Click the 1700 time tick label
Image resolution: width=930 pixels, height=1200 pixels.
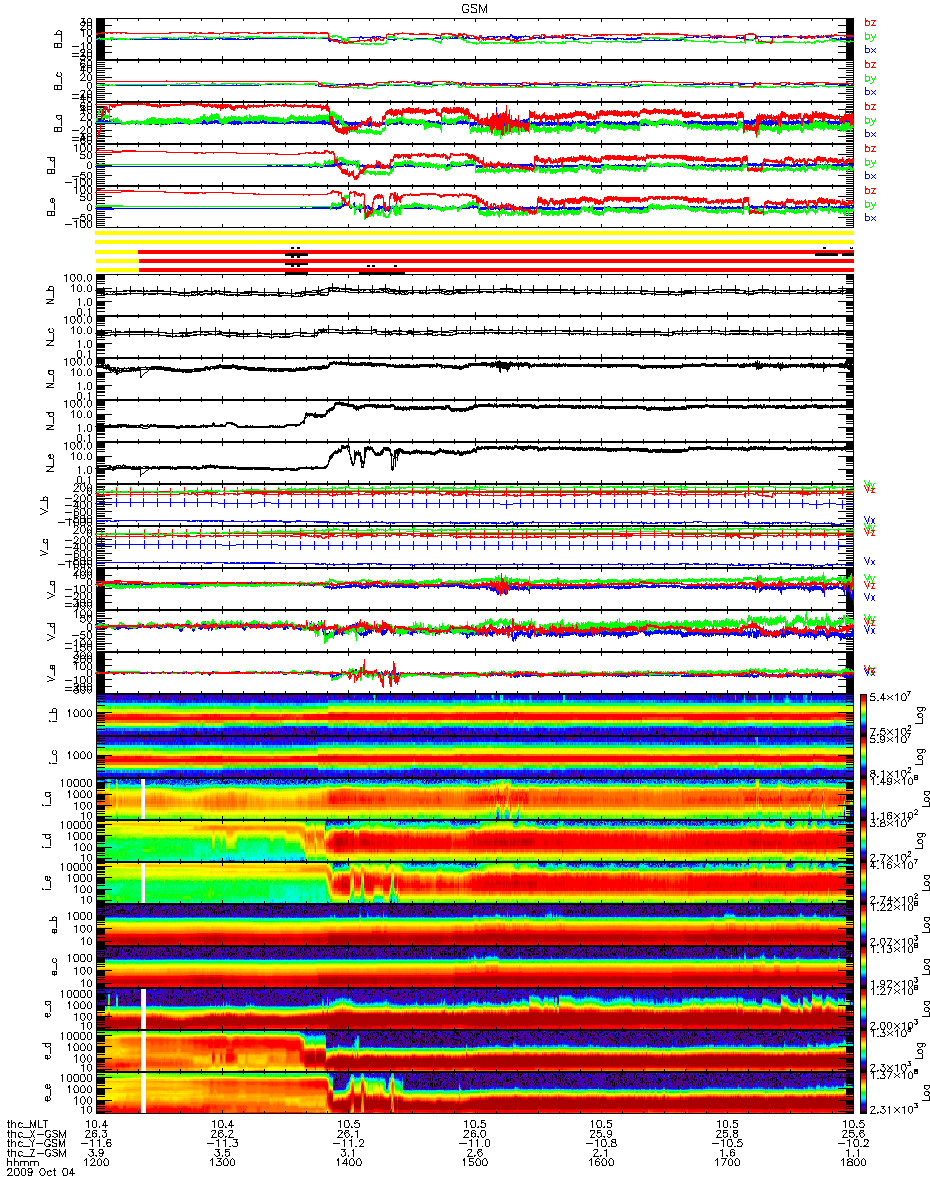point(726,1161)
